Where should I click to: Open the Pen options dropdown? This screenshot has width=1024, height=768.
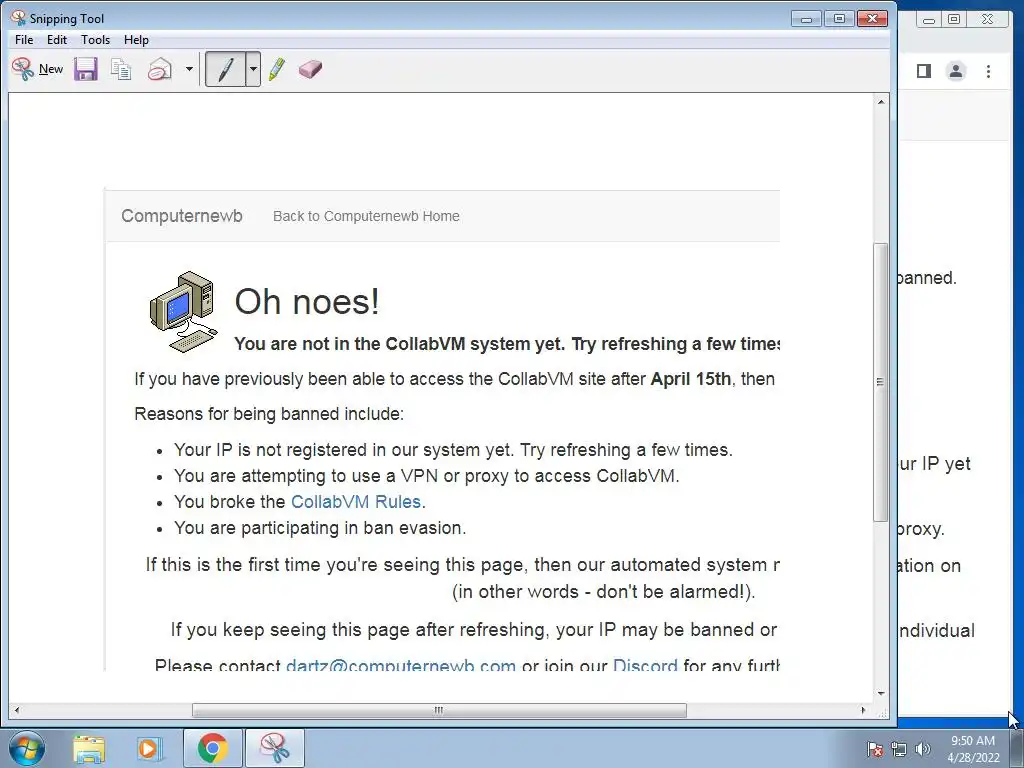[253, 69]
